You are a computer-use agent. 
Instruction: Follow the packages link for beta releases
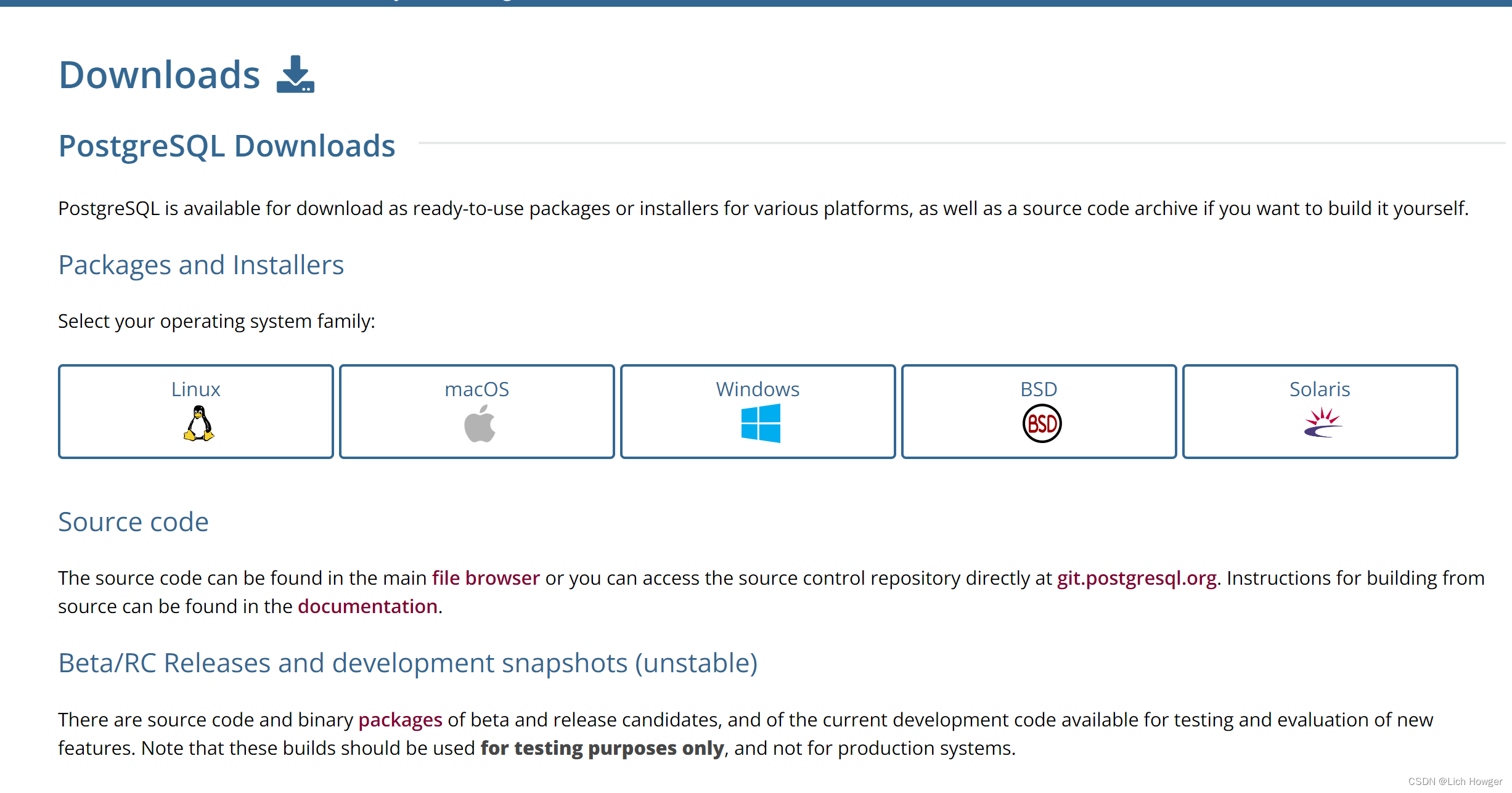coord(400,720)
